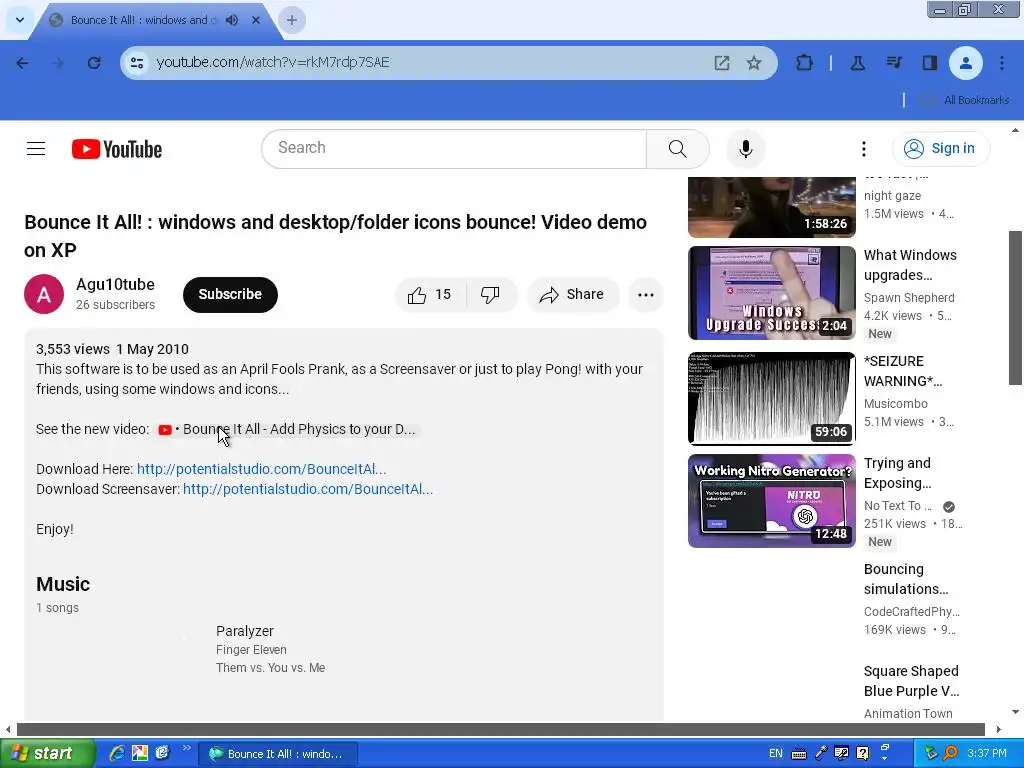Toggle the browser side panel

pos(929,63)
